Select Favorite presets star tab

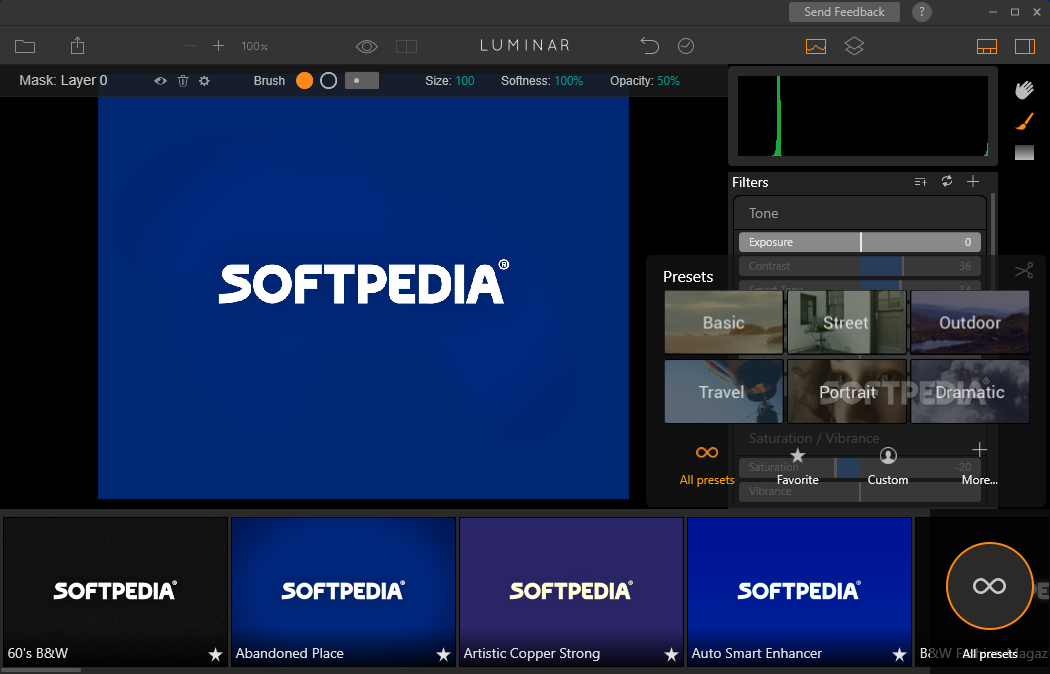(798, 467)
